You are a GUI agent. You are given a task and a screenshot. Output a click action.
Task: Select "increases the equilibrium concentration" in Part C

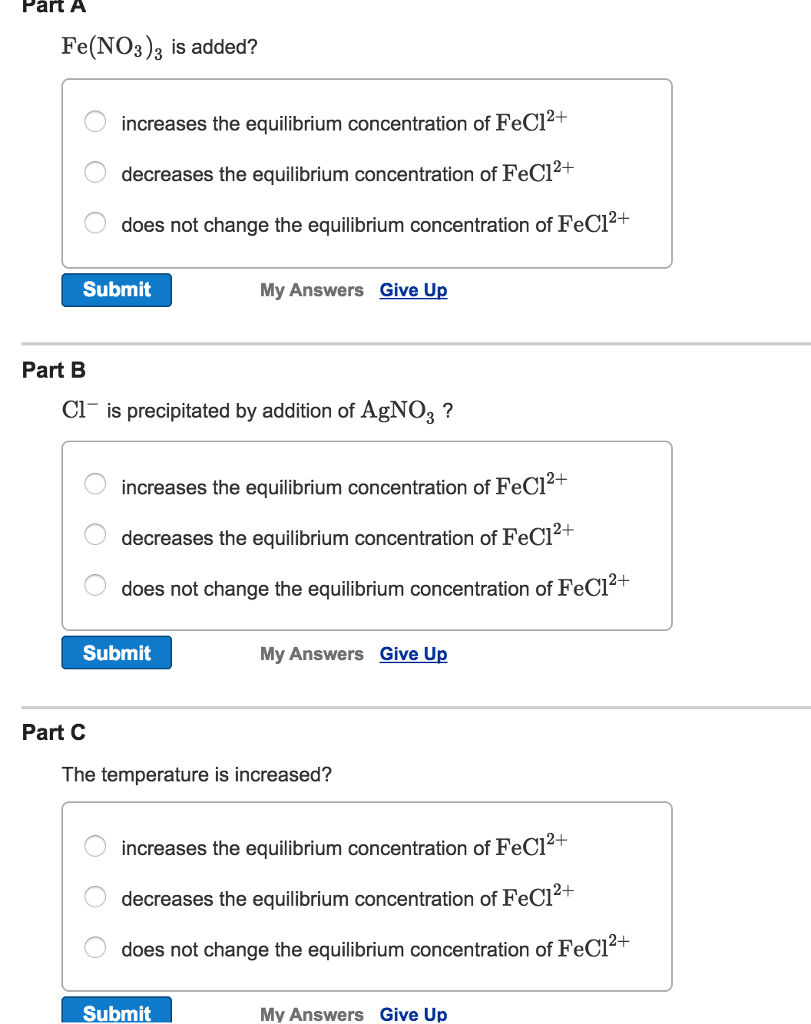tap(95, 845)
